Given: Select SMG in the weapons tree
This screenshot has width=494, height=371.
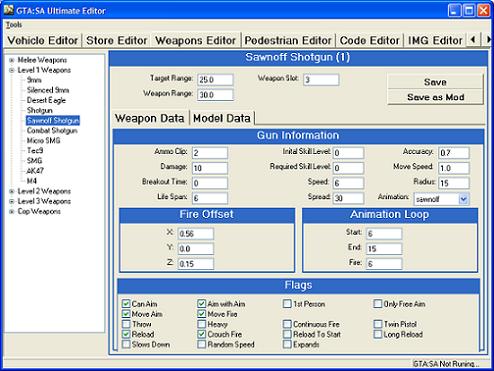Looking at the screenshot, I should 35,161.
